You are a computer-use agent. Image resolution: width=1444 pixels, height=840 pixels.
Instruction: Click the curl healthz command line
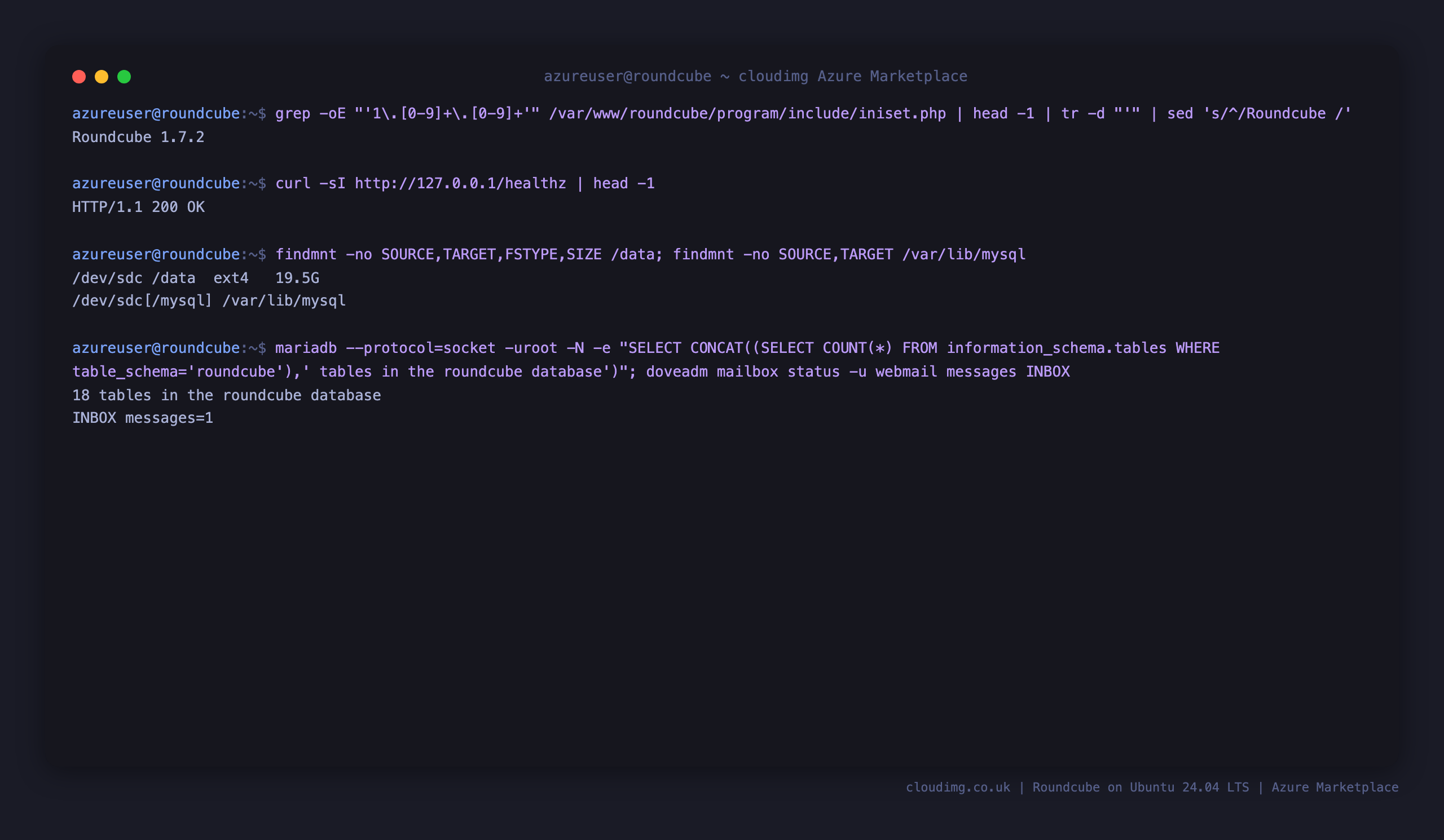465,183
